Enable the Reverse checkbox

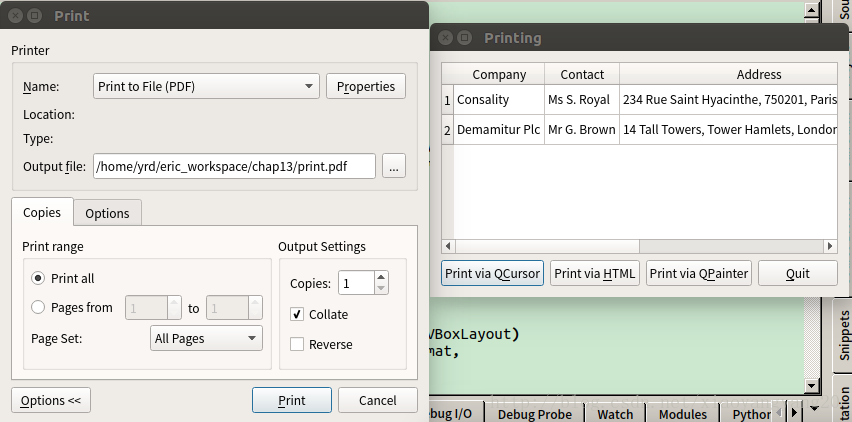point(297,344)
